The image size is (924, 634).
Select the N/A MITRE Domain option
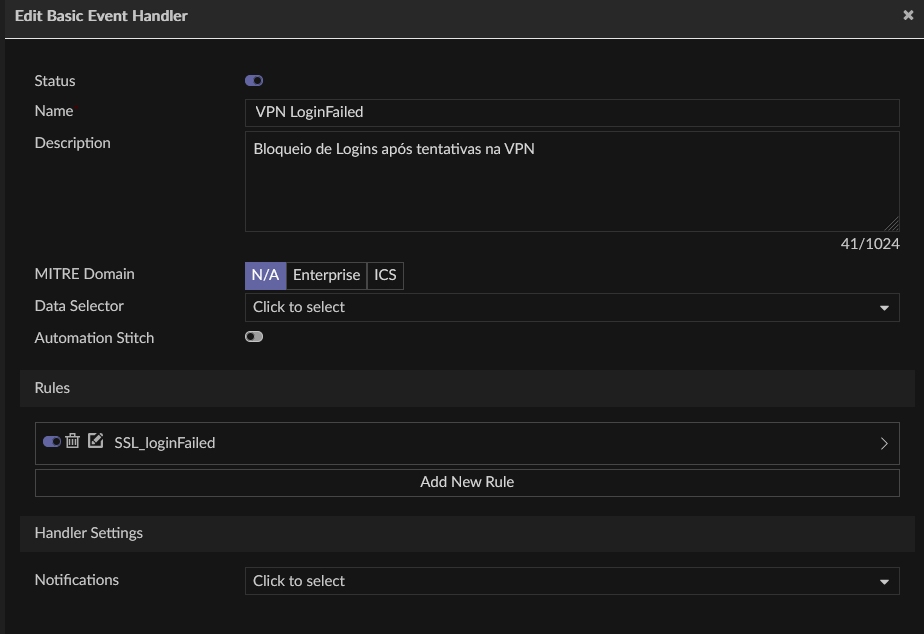coord(265,276)
